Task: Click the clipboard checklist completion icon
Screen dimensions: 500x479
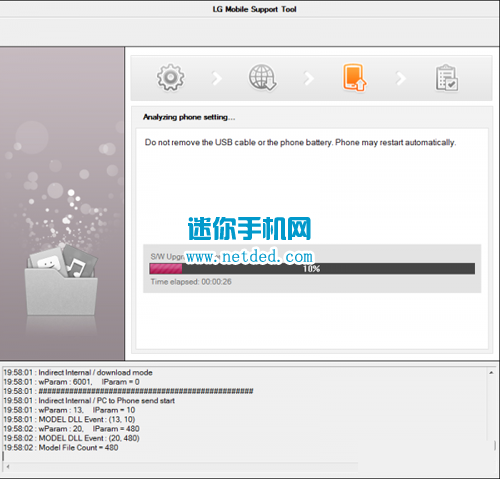Action: [447, 78]
